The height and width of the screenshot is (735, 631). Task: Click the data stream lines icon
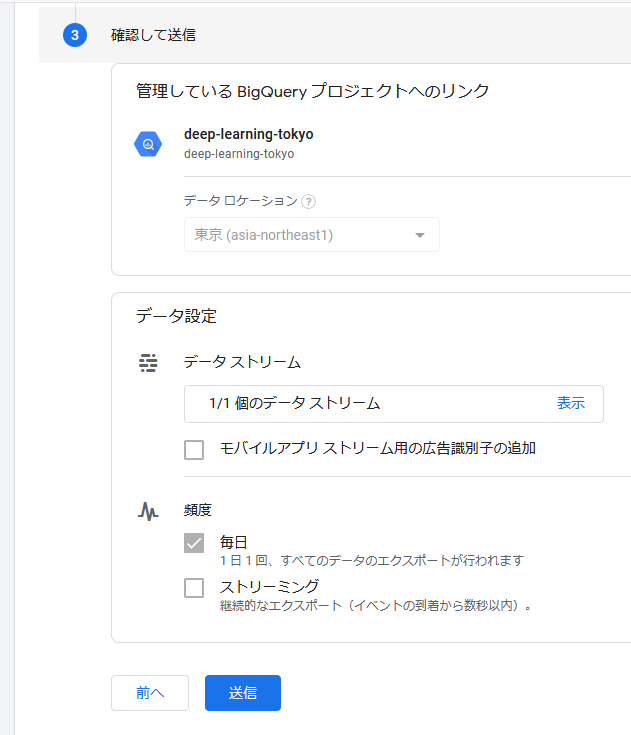pyautogui.click(x=148, y=363)
